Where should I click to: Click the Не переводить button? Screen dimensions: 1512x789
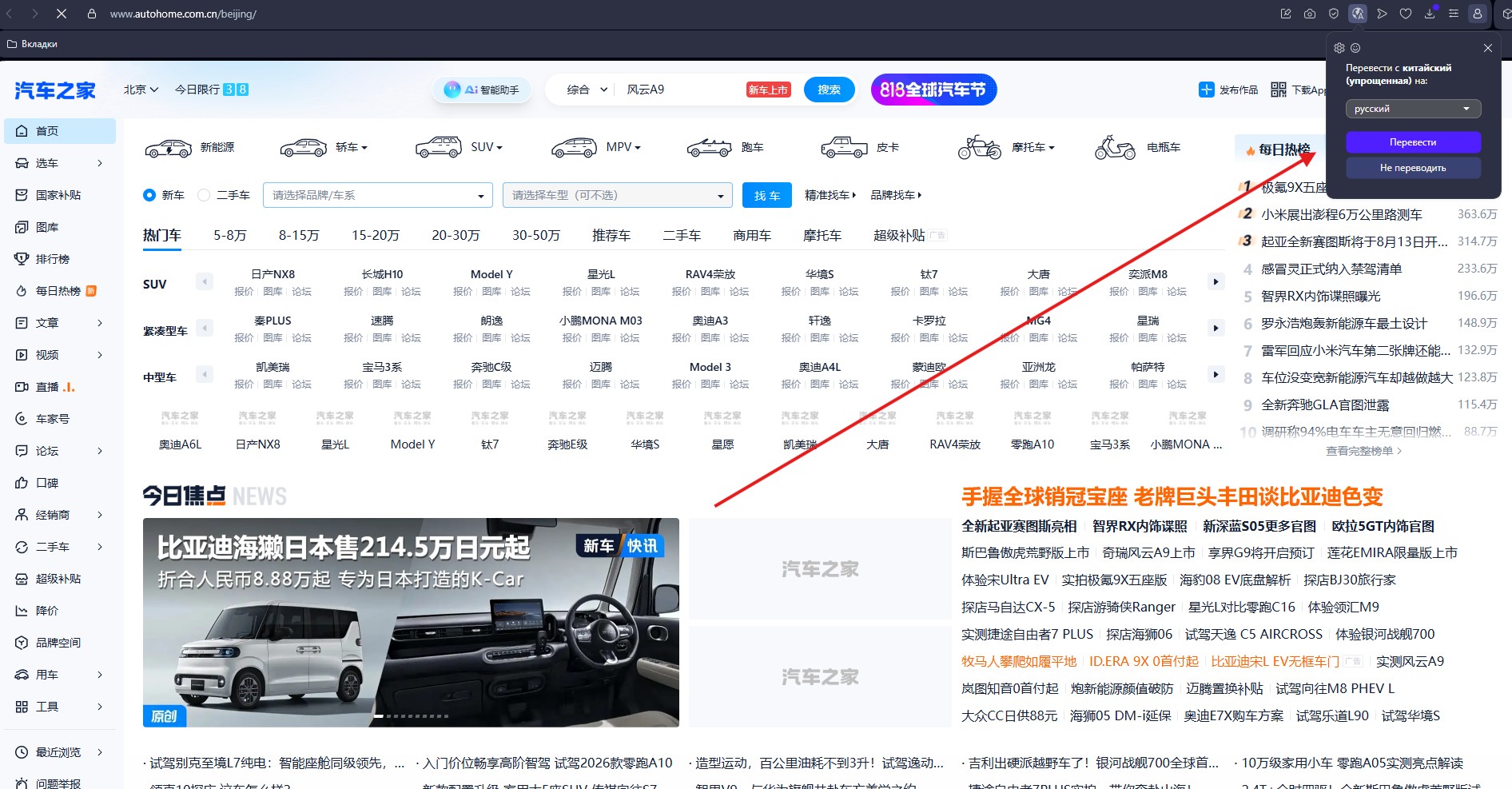(1413, 168)
